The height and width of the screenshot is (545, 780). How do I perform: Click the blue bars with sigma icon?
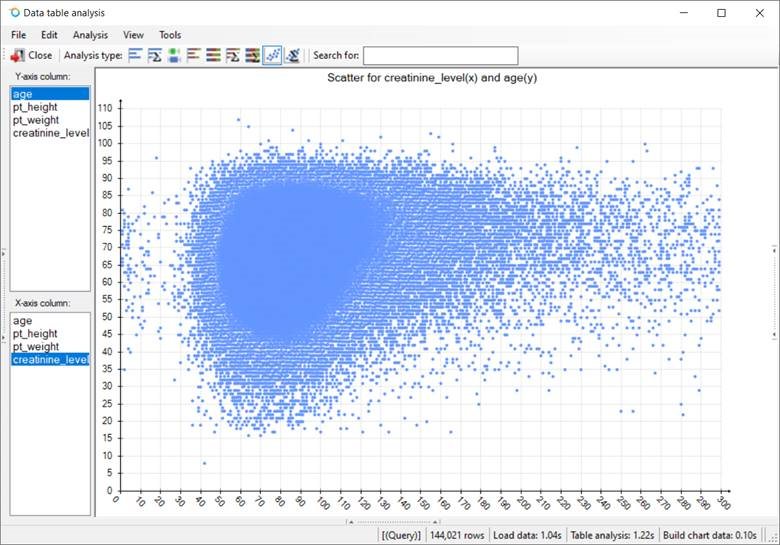pyautogui.click(x=155, y=56)
